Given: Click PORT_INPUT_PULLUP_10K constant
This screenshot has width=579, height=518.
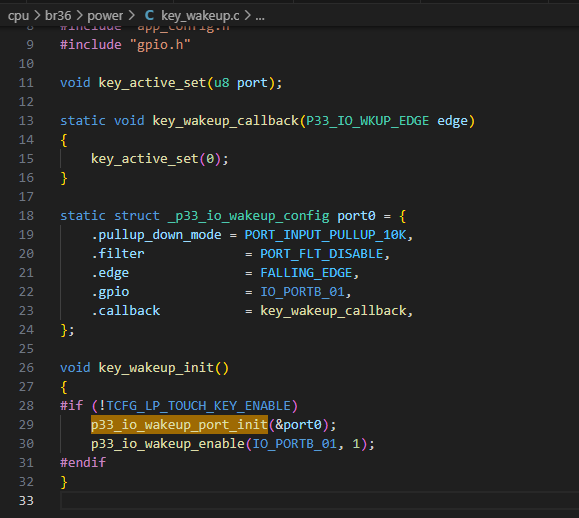Looking at the screenshot, I should (x=325, y=235).
